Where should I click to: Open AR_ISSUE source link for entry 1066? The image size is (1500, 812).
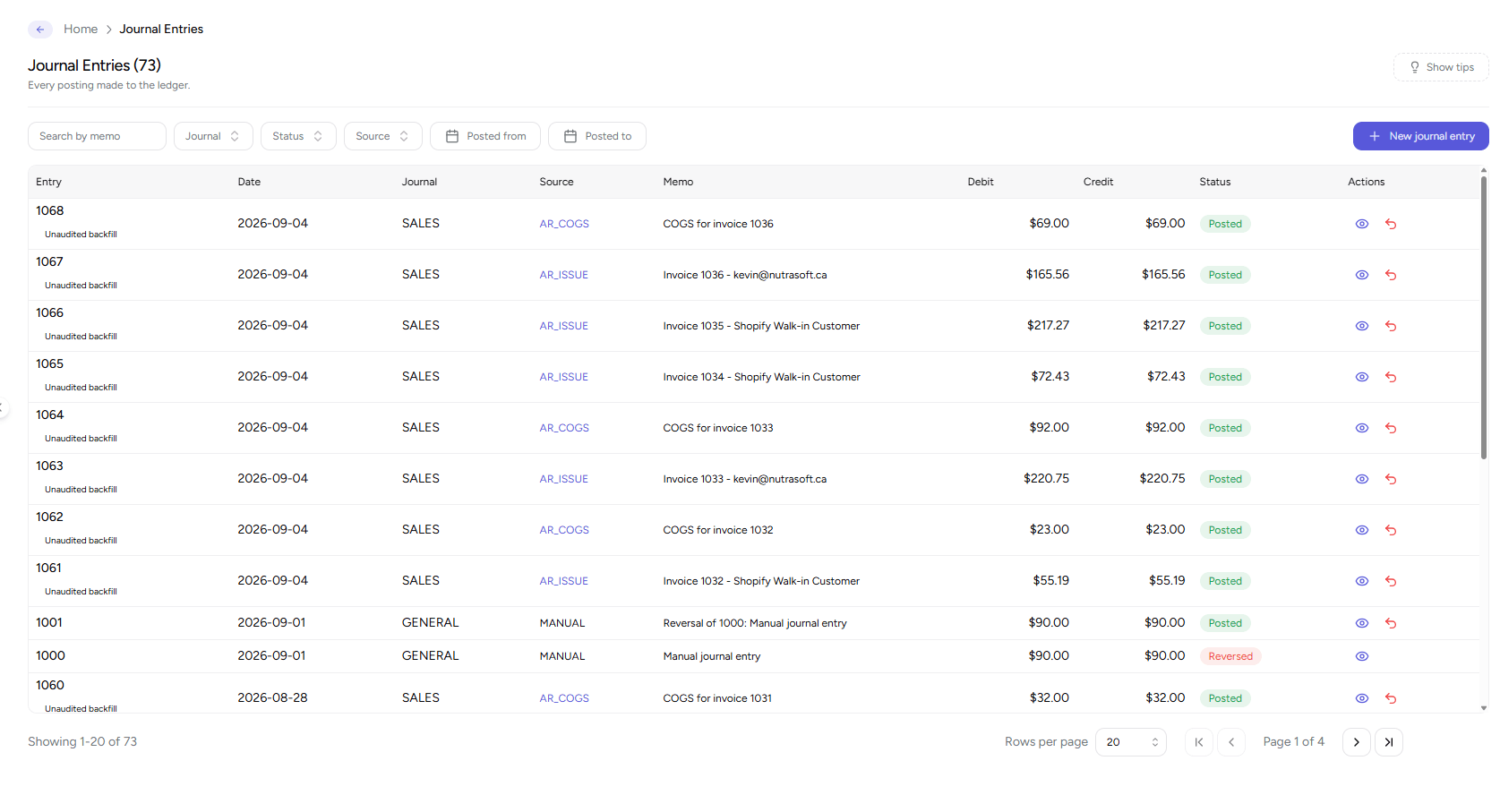coord(564,326)
